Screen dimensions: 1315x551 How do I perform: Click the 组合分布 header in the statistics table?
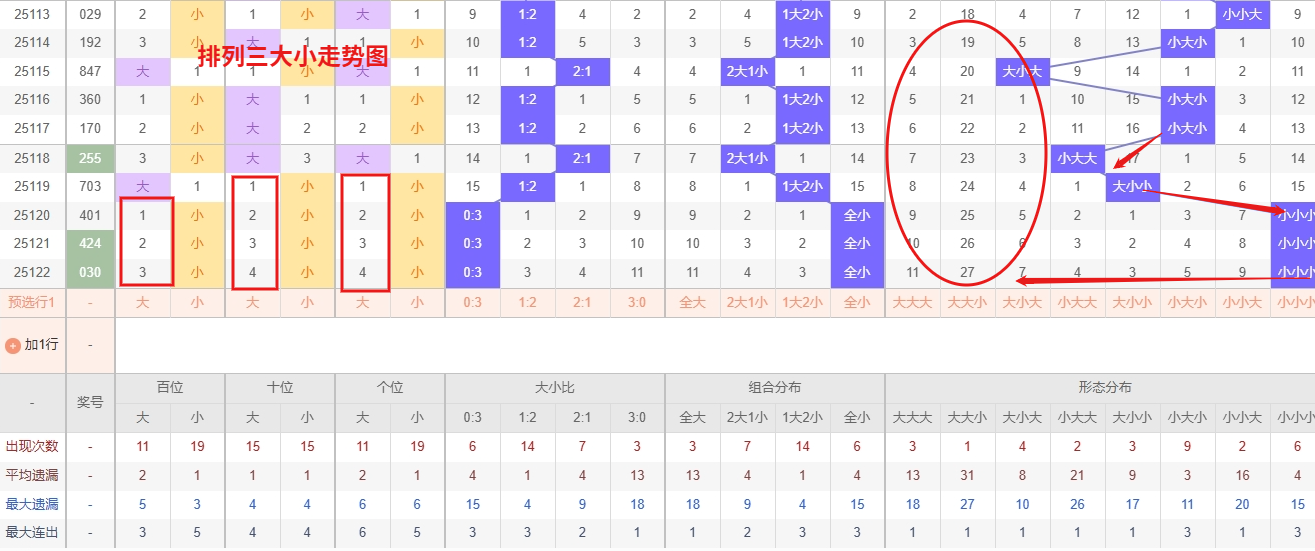pos(774,388)
